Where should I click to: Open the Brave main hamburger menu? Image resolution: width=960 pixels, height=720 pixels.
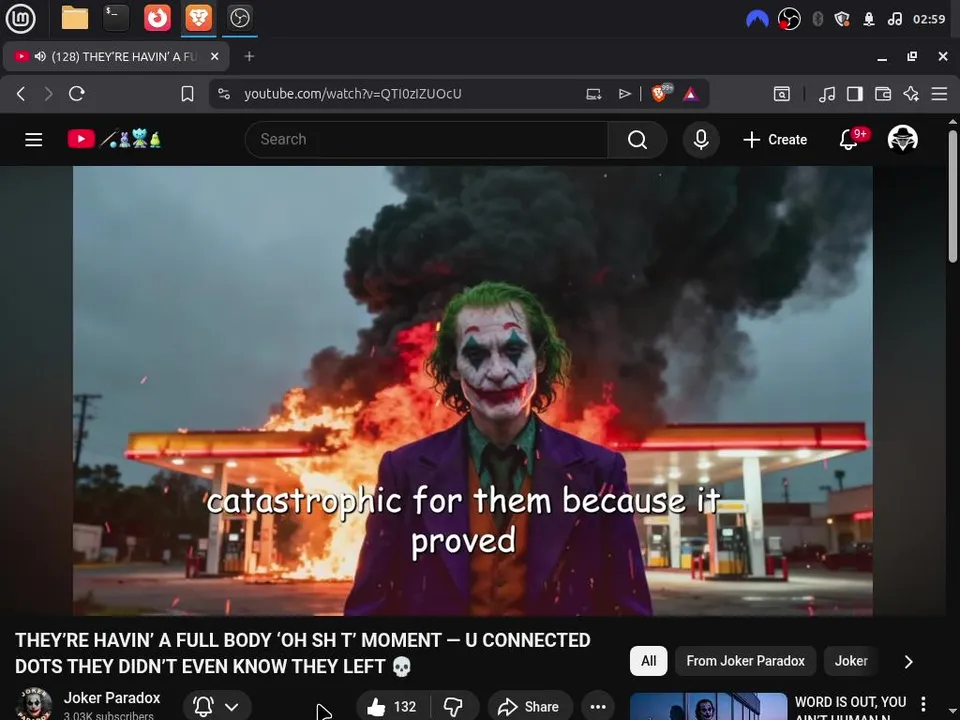click(939, 94)
